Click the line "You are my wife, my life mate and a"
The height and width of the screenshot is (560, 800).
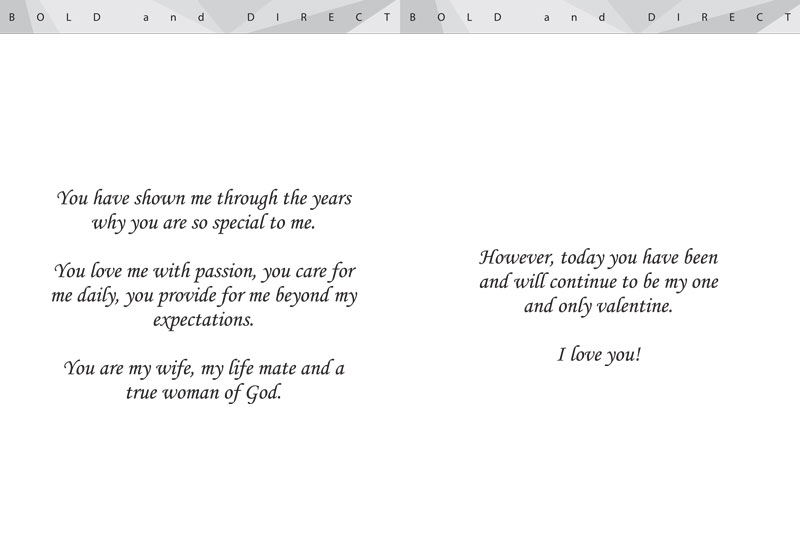[204, 368]
